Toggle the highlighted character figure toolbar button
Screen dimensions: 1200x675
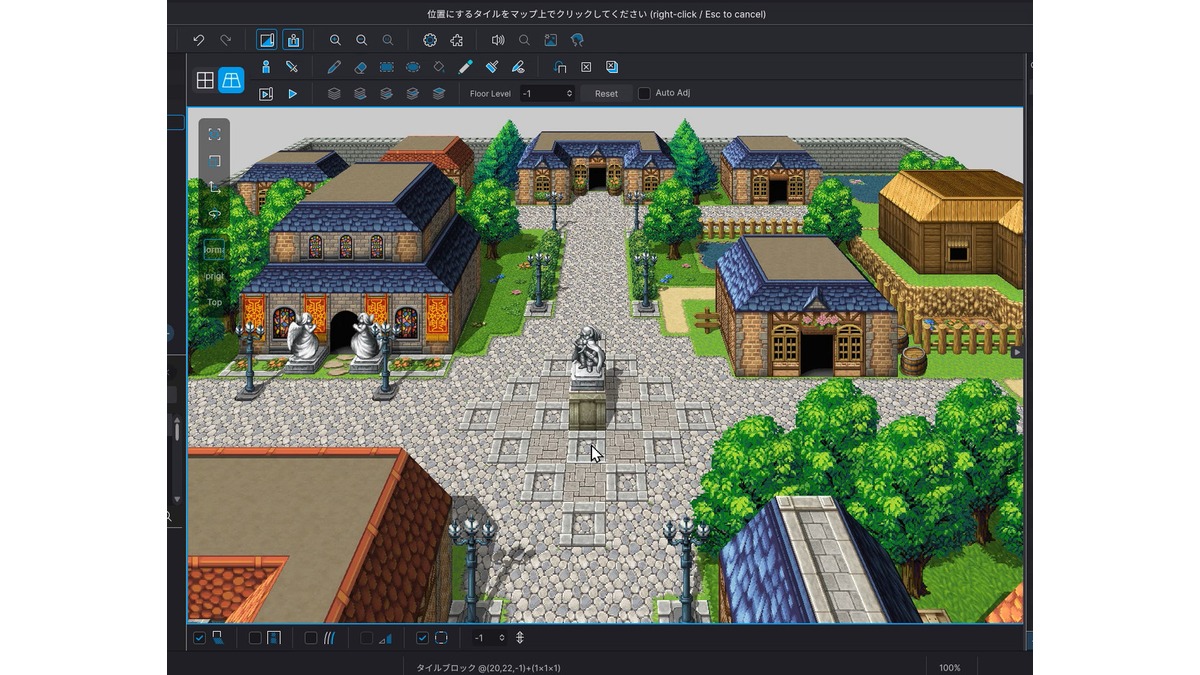(x=293, y=40)
